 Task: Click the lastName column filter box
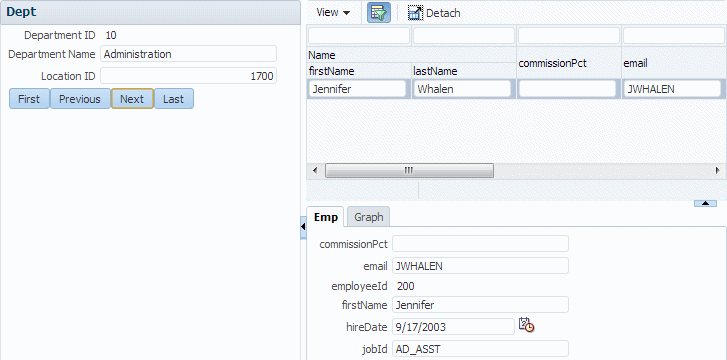coord(464,36)
